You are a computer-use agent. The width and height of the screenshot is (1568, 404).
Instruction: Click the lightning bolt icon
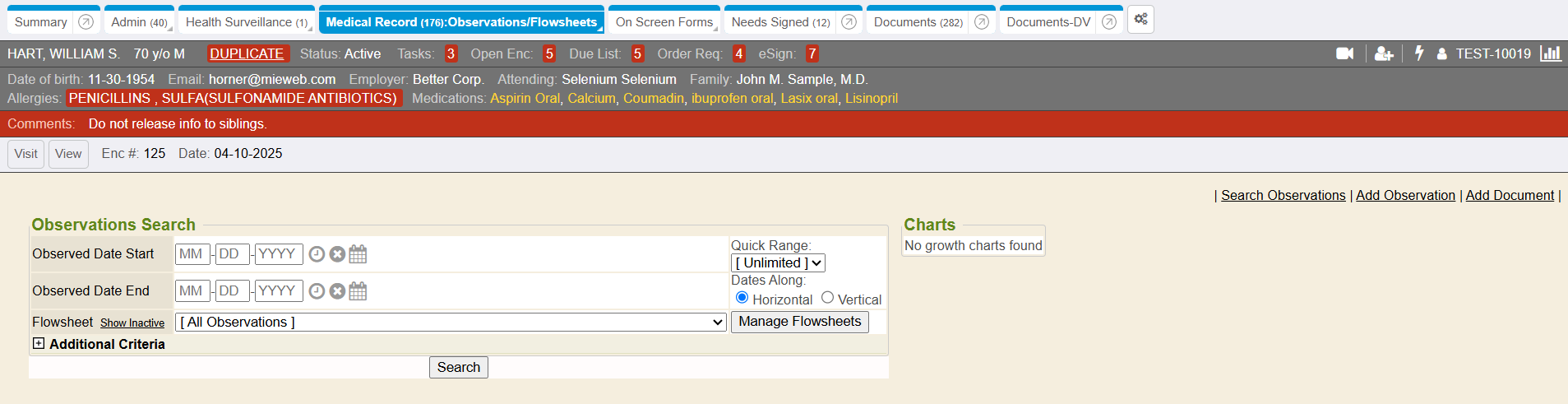[1418, 53]
